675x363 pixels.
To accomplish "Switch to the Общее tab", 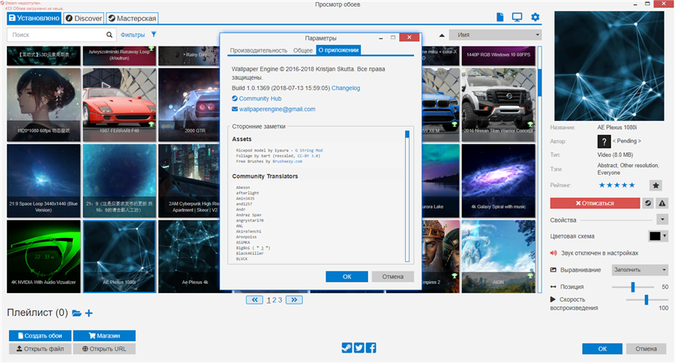I will tap(303, 50).
